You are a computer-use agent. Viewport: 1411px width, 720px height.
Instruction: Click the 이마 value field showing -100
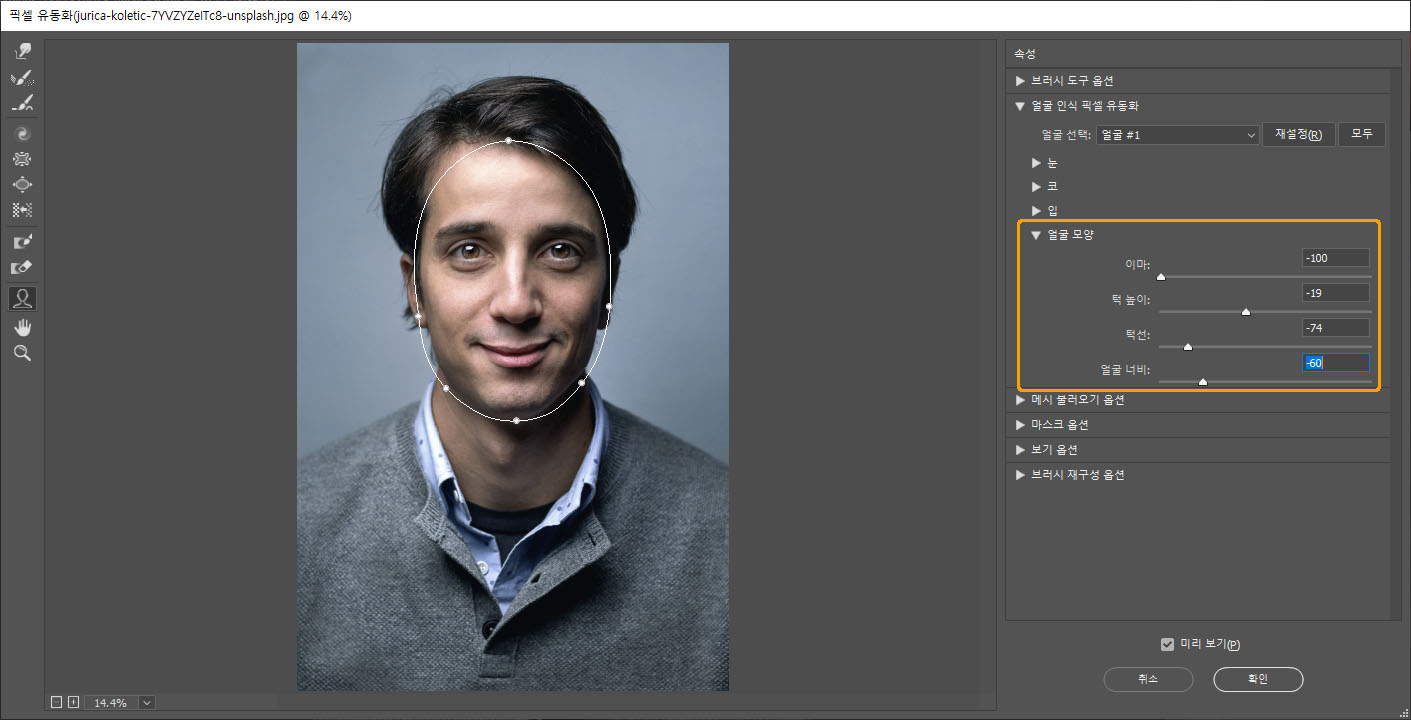(1336, 258)
